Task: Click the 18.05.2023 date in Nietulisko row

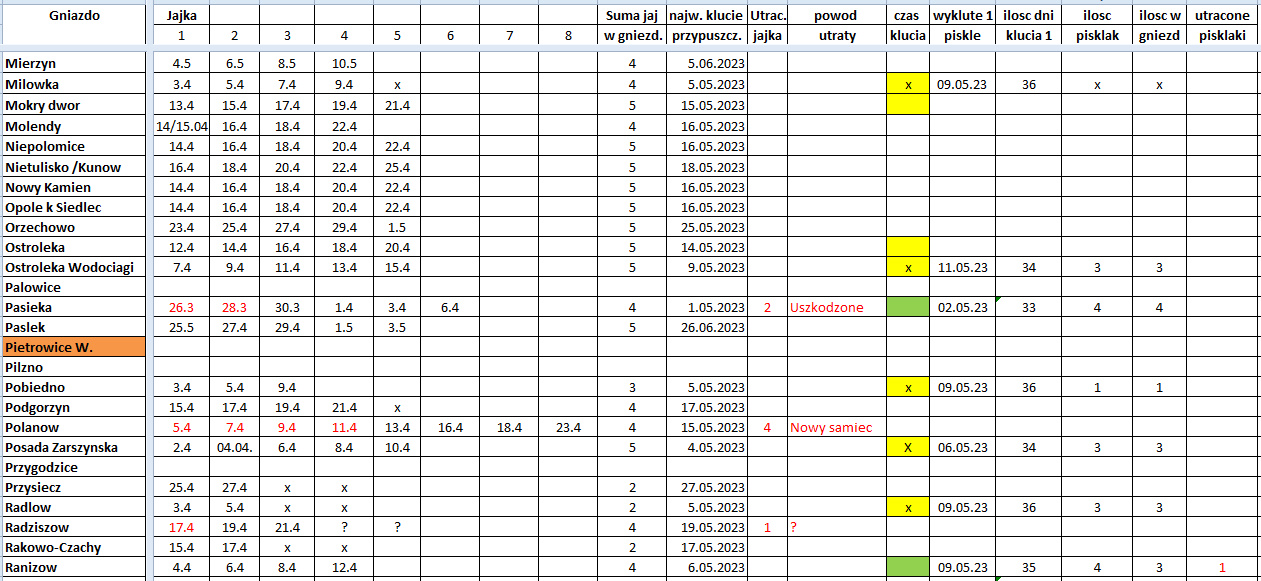Action: [706, 167]
